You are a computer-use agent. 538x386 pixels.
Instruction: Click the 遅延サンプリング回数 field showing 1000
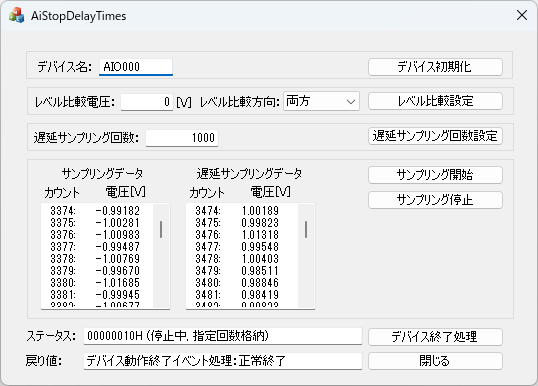(182, 138)
